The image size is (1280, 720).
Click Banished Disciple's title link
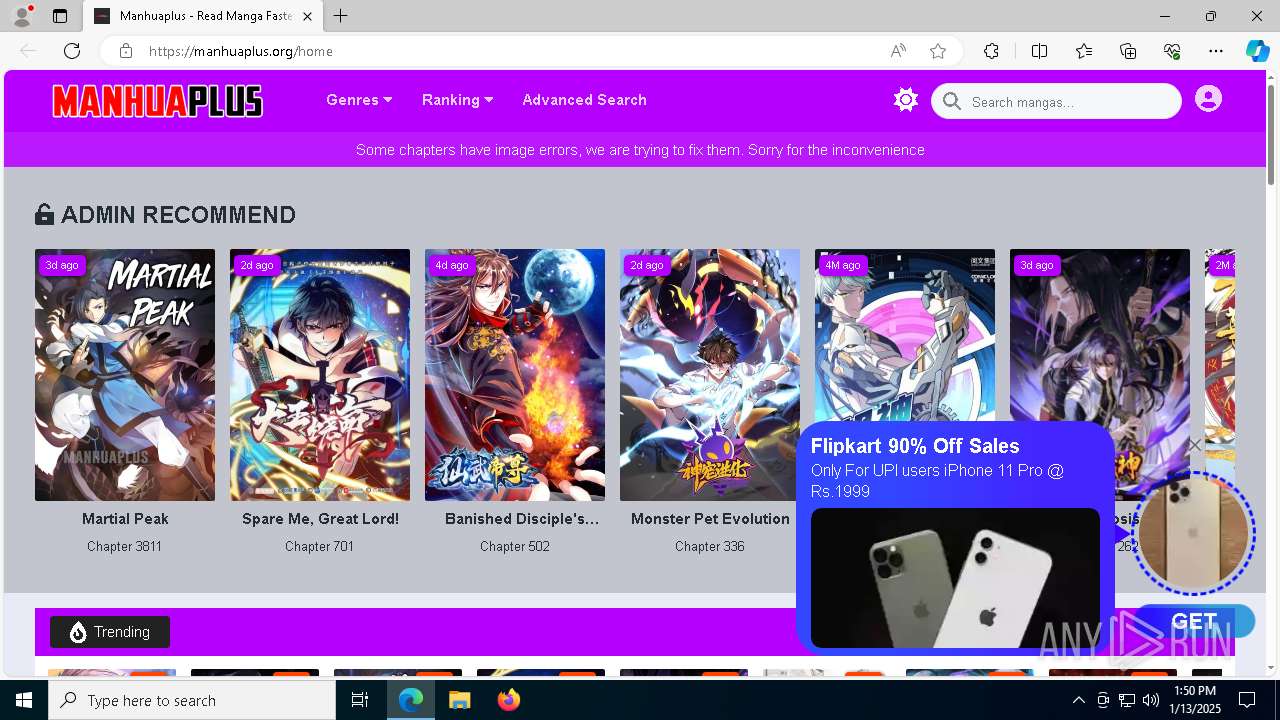[522, 519]
